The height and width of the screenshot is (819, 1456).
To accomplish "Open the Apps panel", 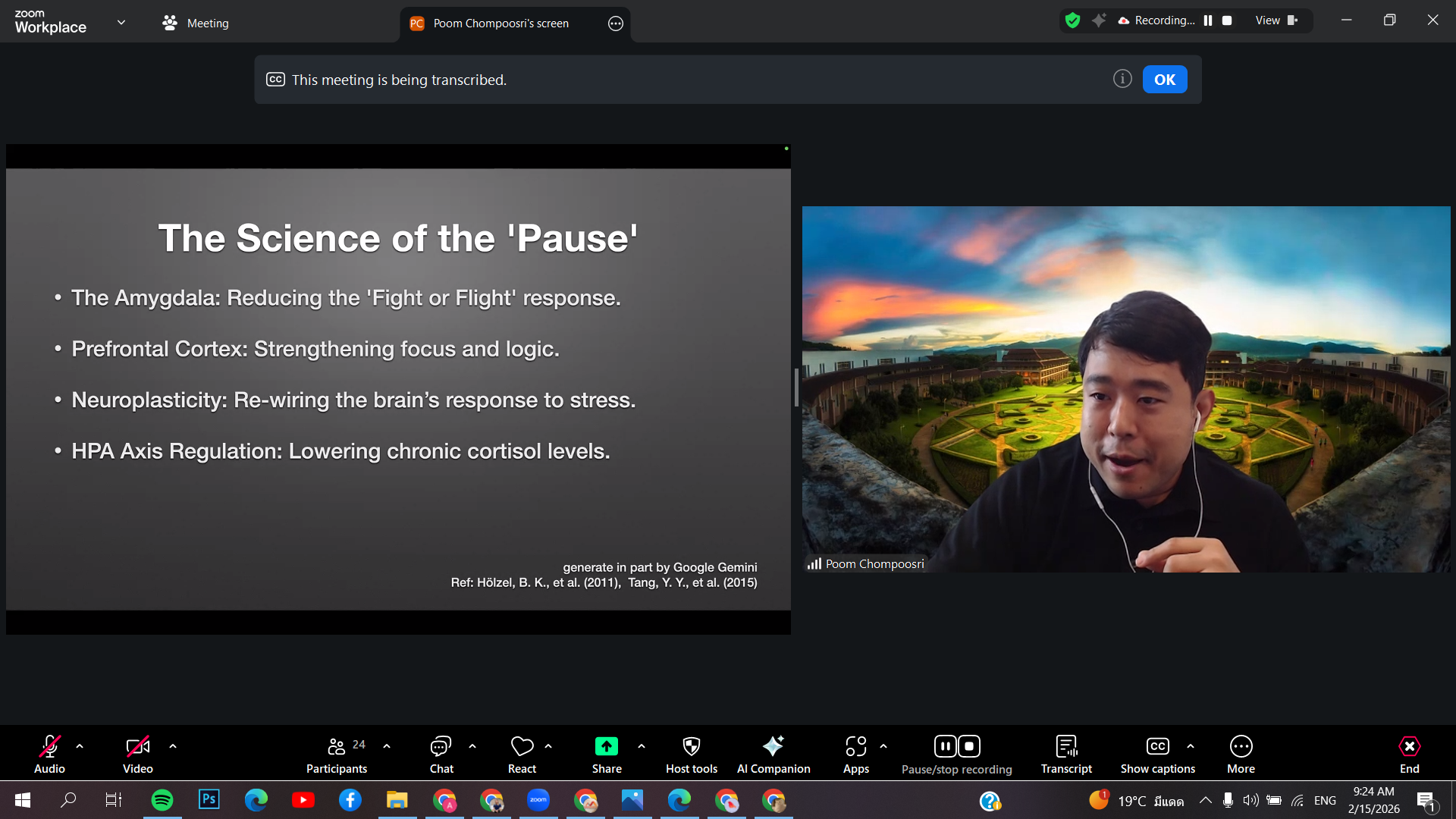I will pyautogui.click(x=855, y=754).
